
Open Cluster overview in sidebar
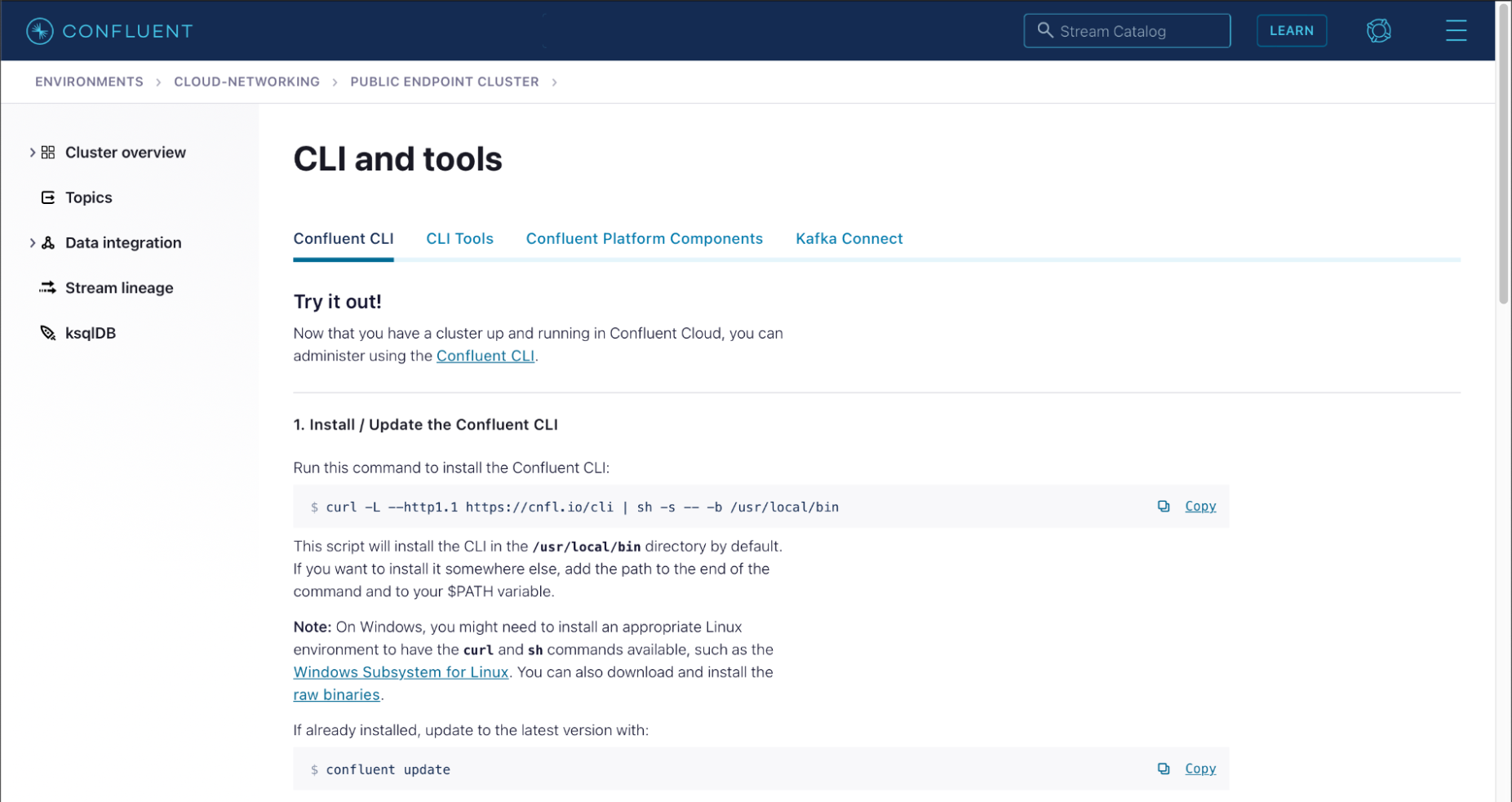click(x=126, y=153)
